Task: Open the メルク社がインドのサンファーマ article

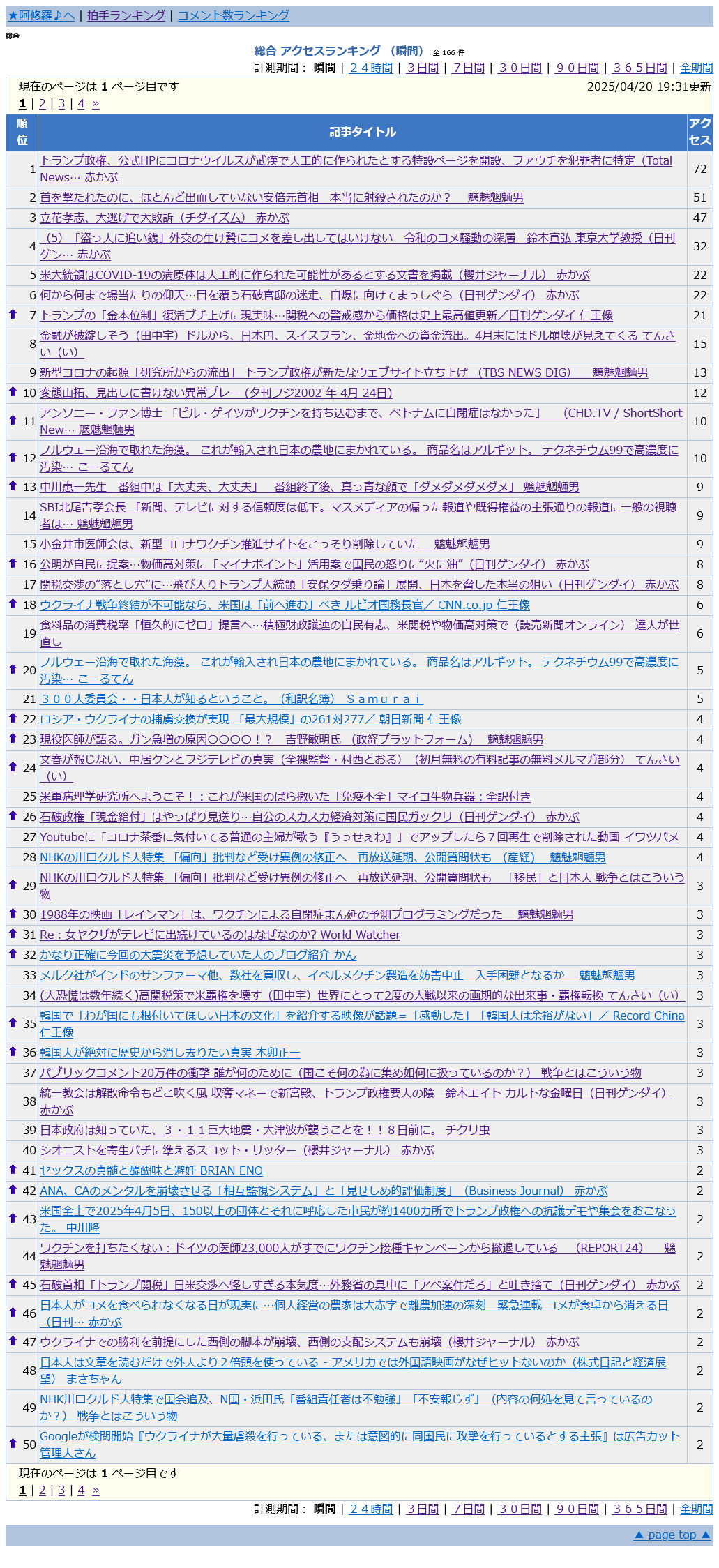Action: 338,975
